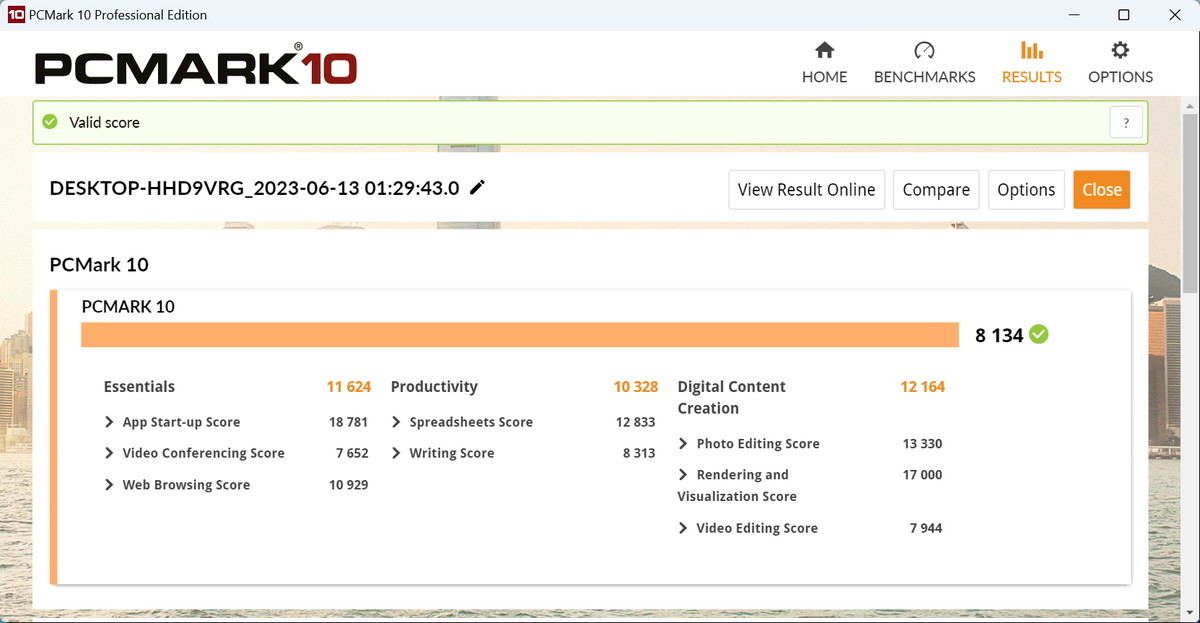The width and height of the screenshot is (1200, 623).
Task: Expand App Start-up Score details
Action: pyautogui.click(x=109, y=422)
